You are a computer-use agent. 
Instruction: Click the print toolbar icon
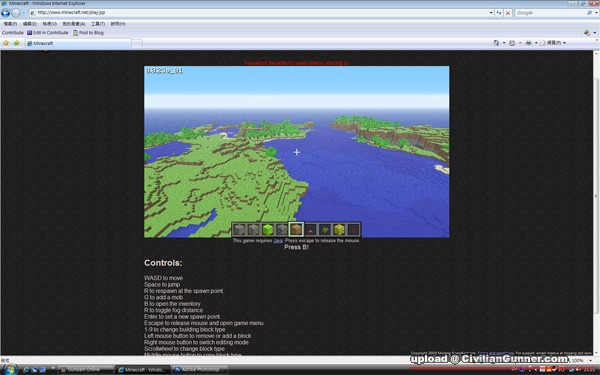(528, 43)
